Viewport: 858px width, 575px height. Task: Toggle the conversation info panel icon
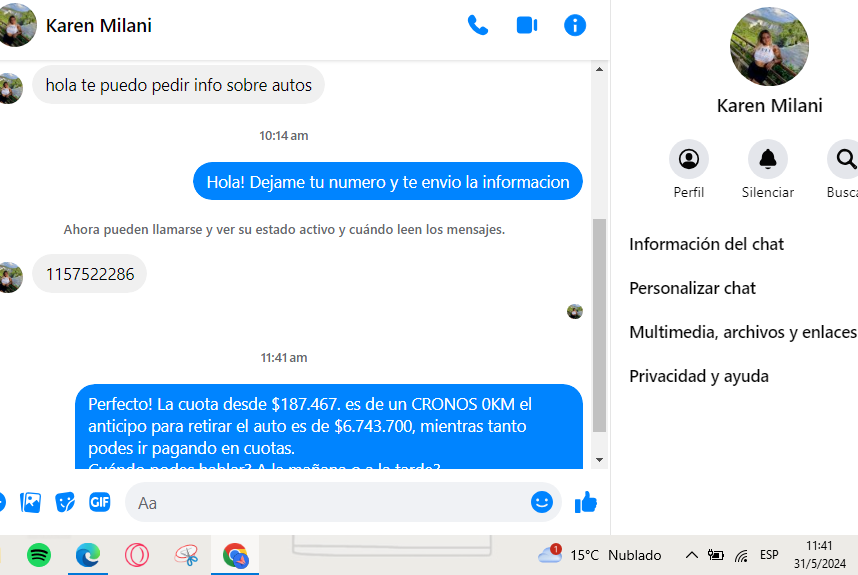575,25
